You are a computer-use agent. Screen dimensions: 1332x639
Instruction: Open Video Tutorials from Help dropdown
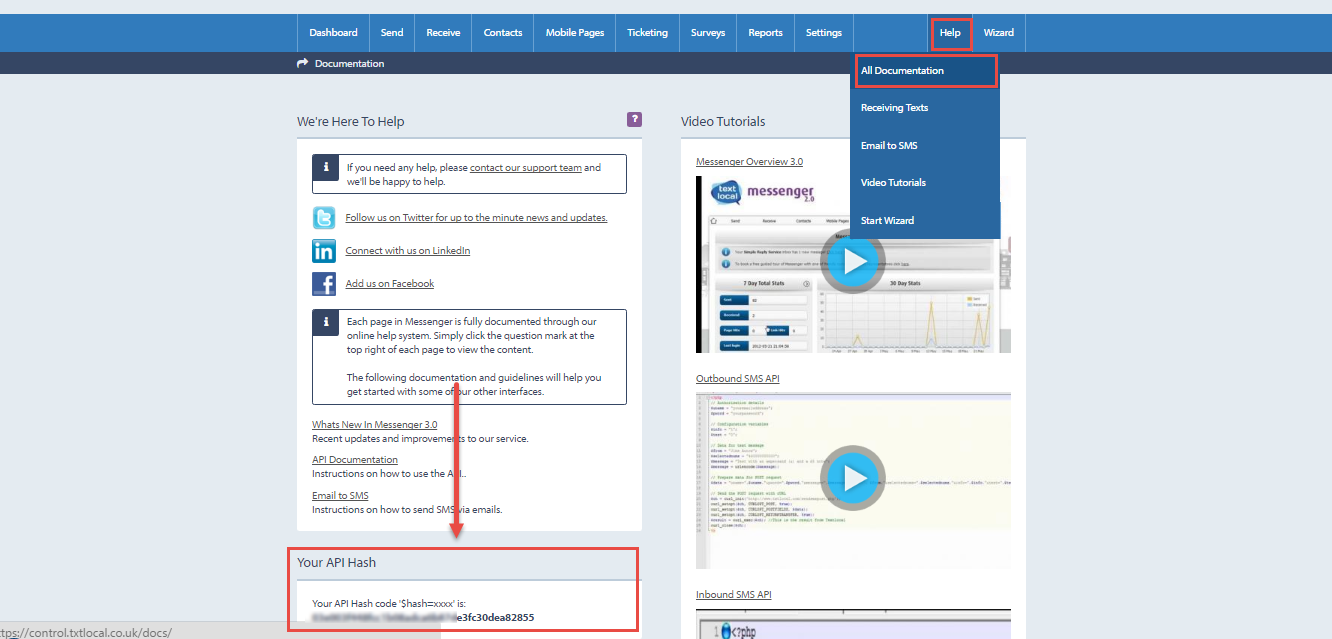tap(893, 183)
